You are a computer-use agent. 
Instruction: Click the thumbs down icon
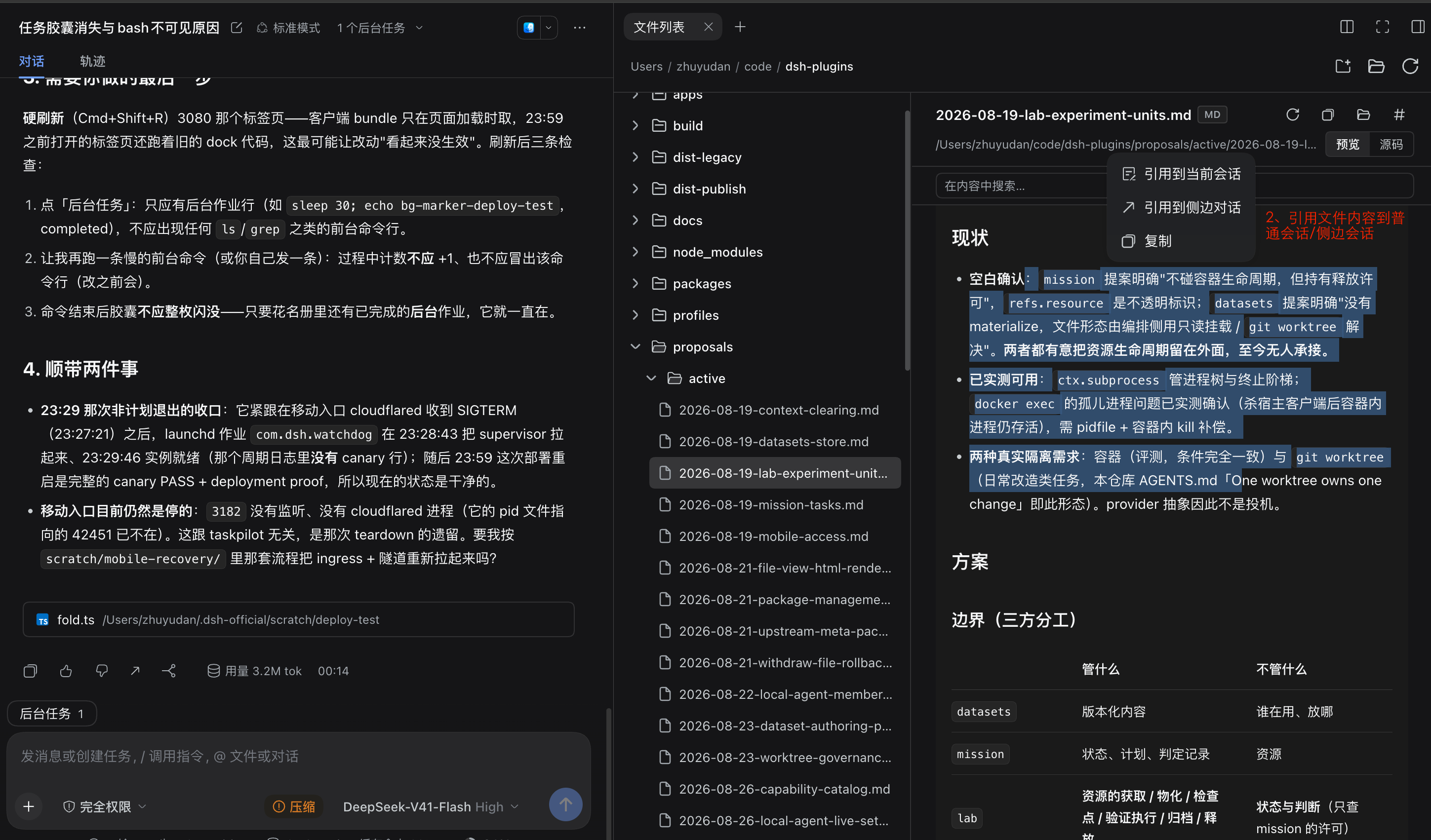(102, 671)
